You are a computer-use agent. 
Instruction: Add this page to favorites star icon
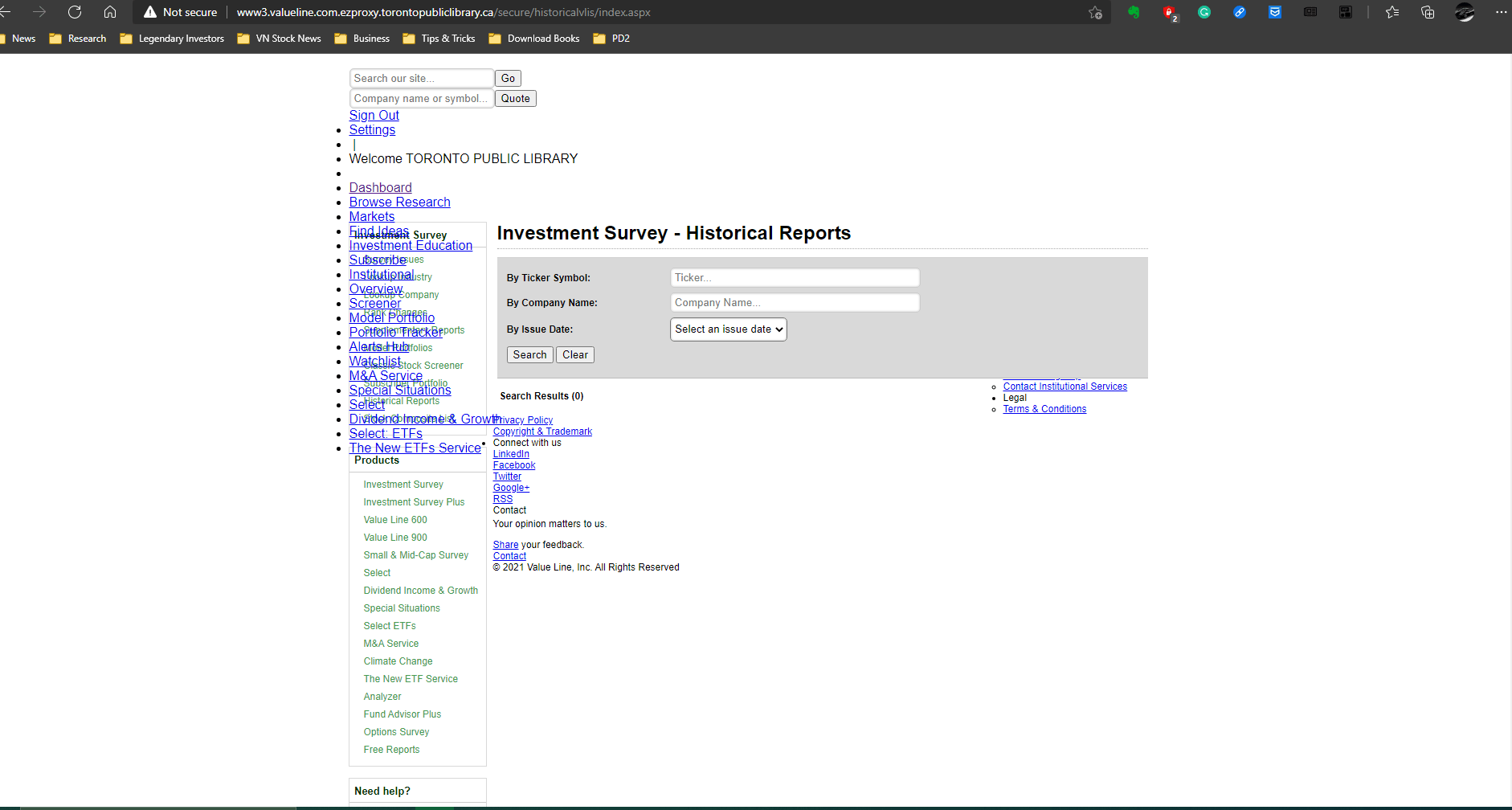pyautogui.click(x=1095, y=12)
